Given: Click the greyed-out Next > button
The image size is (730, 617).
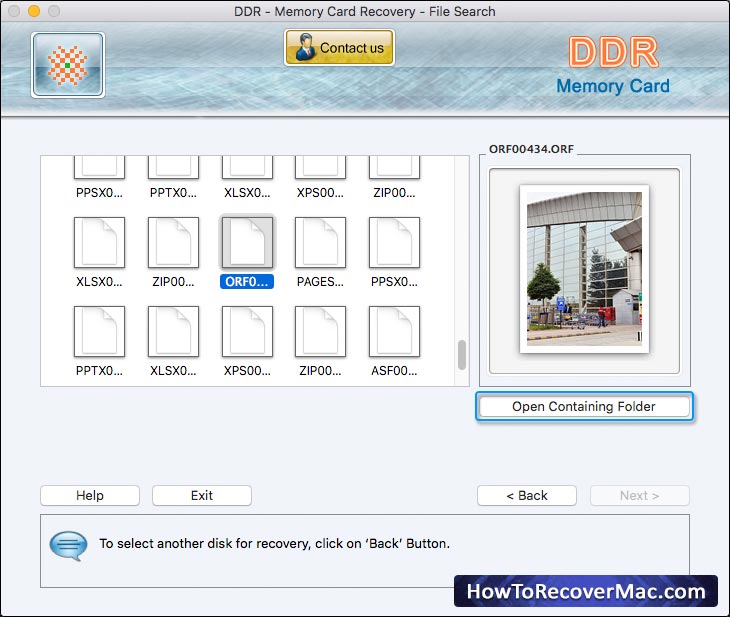Looking at the screenshot, I should coord(640,495).
